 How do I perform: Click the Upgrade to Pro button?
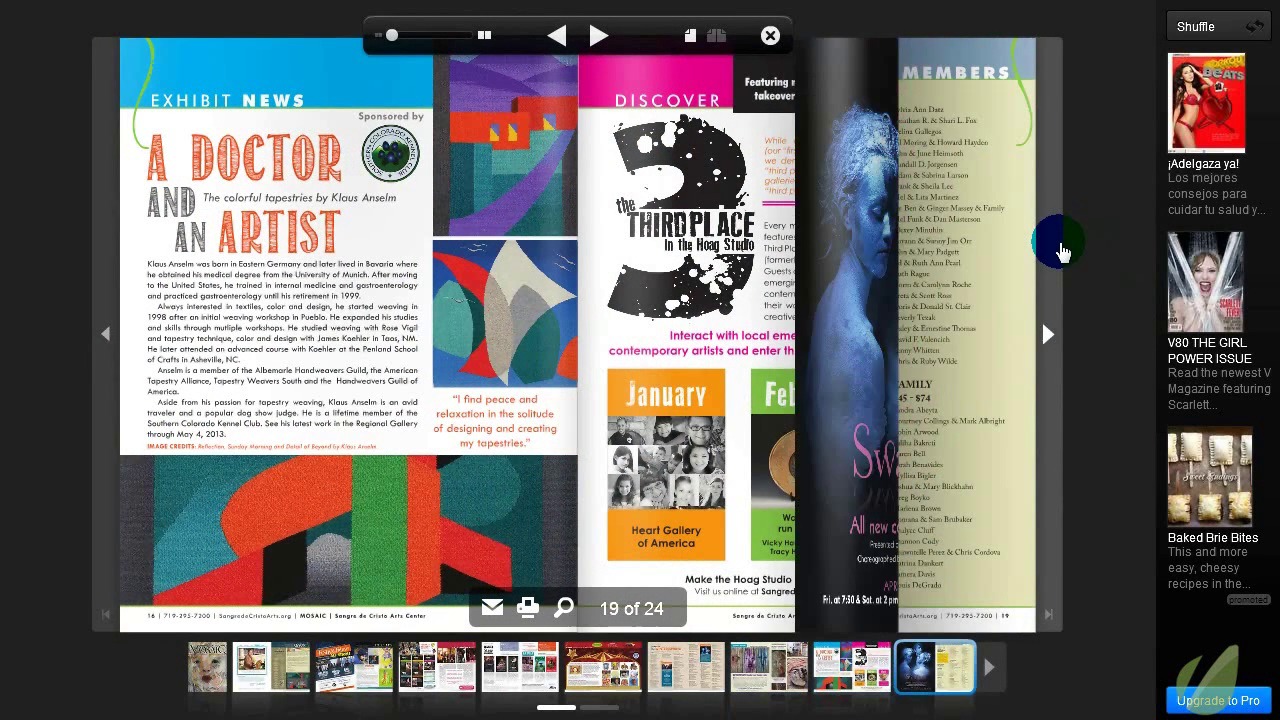1218,700
